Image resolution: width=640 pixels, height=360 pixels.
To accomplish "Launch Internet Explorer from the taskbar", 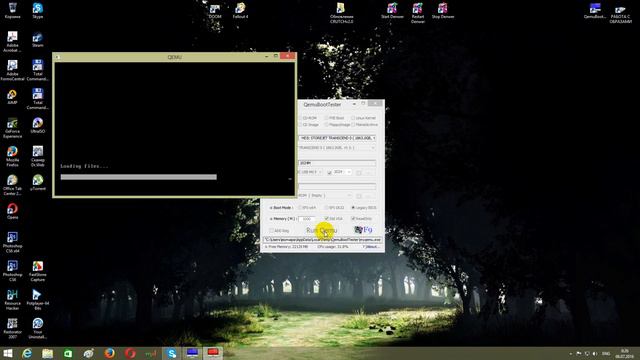I will (27, 353).
